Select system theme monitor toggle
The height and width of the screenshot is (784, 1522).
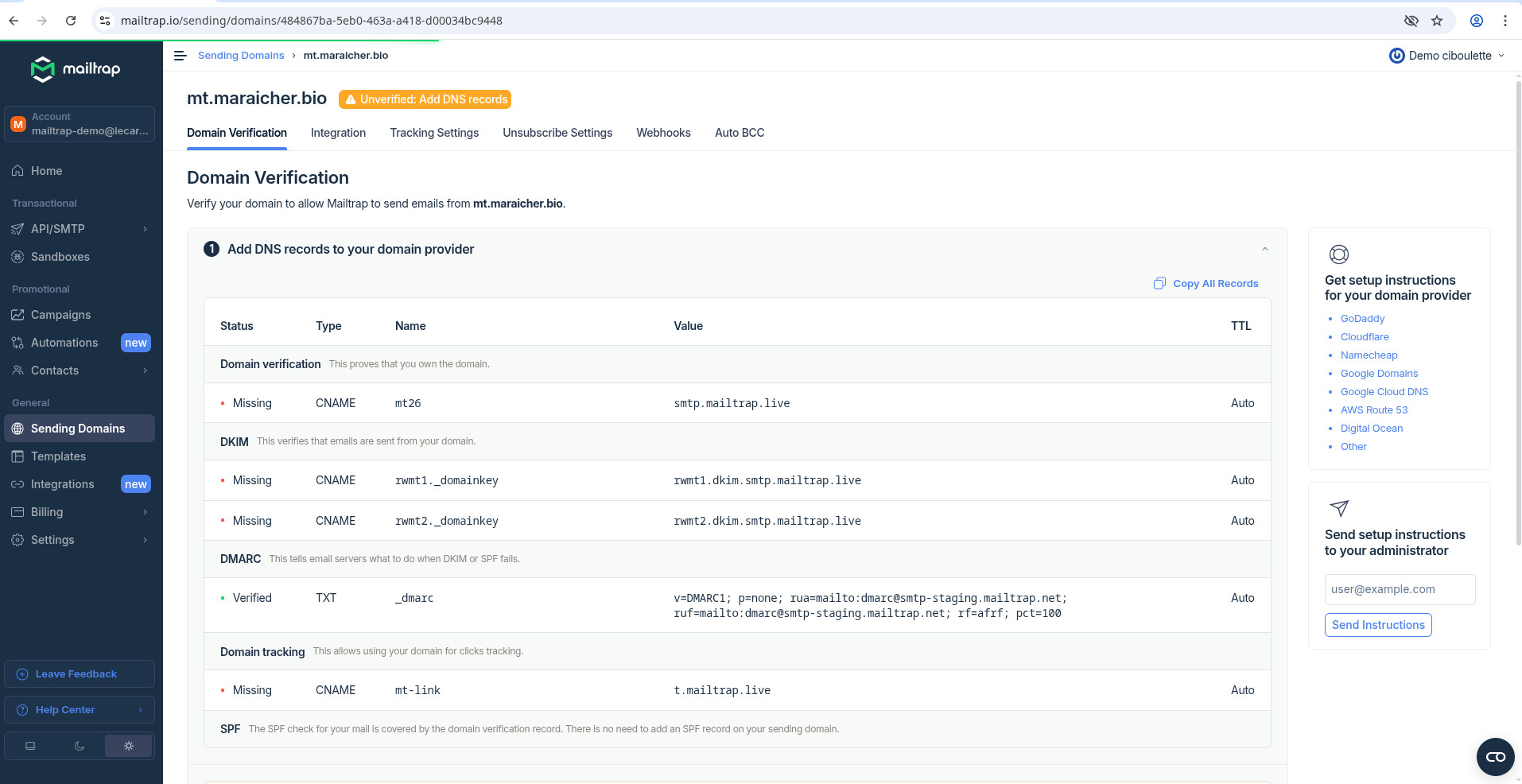(30, 746)
